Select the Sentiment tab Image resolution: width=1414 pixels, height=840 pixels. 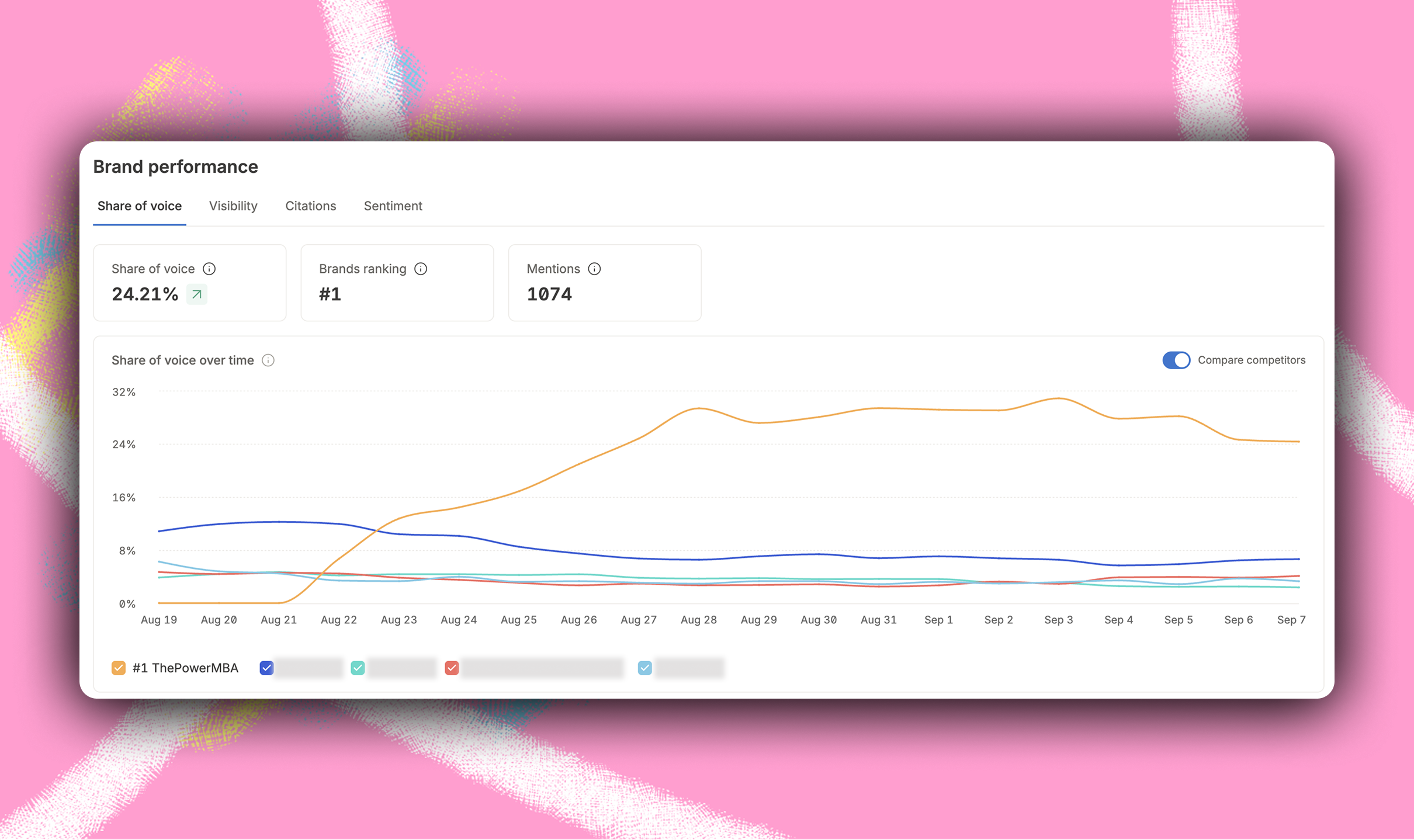click(x=393, y=206)
